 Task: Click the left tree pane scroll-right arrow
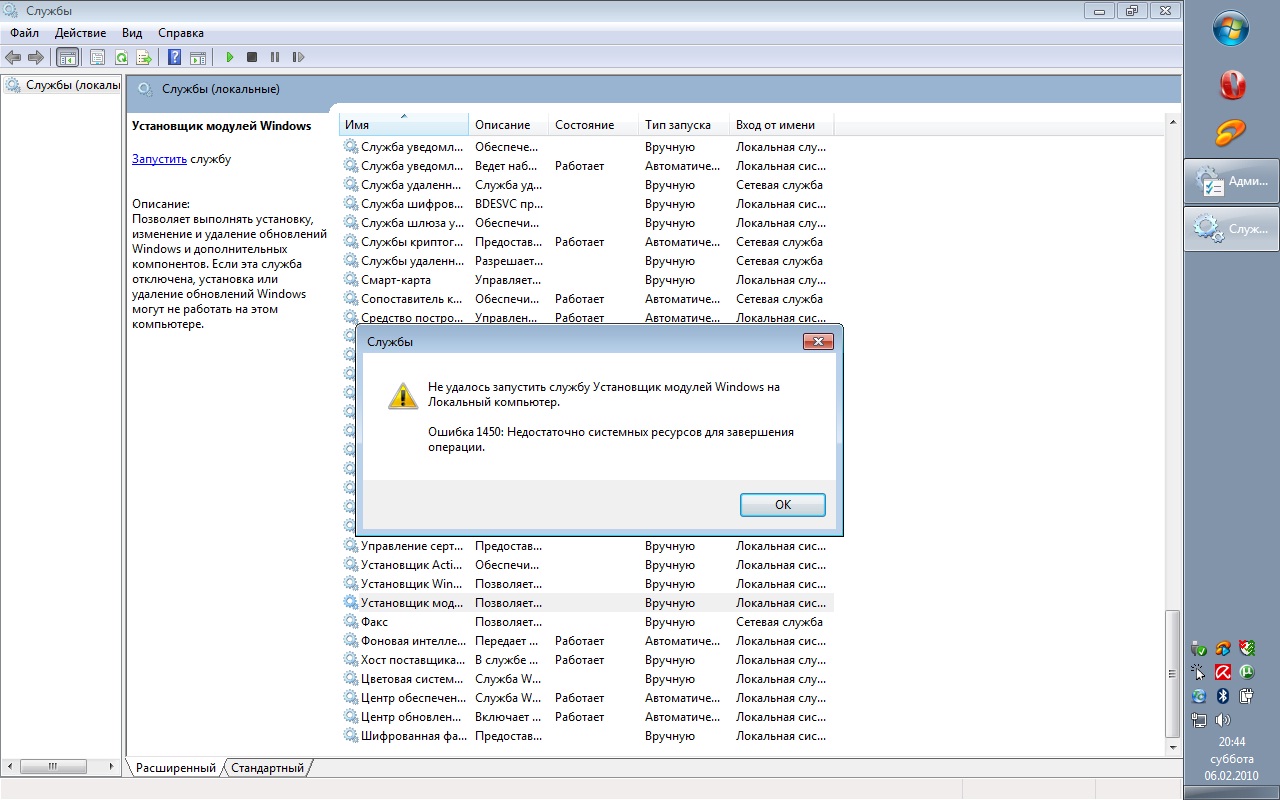click(x=114, y=767)
